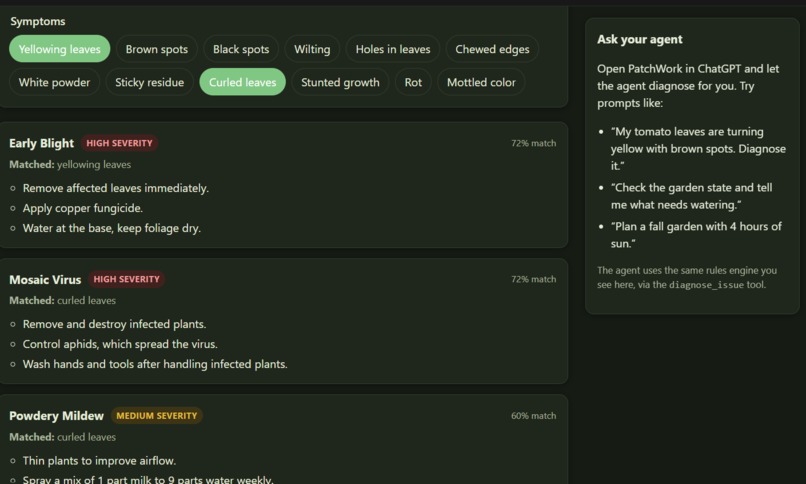Click the 'Ask your agent' heading
Screen dimensions: 806x484
(639, 40)
